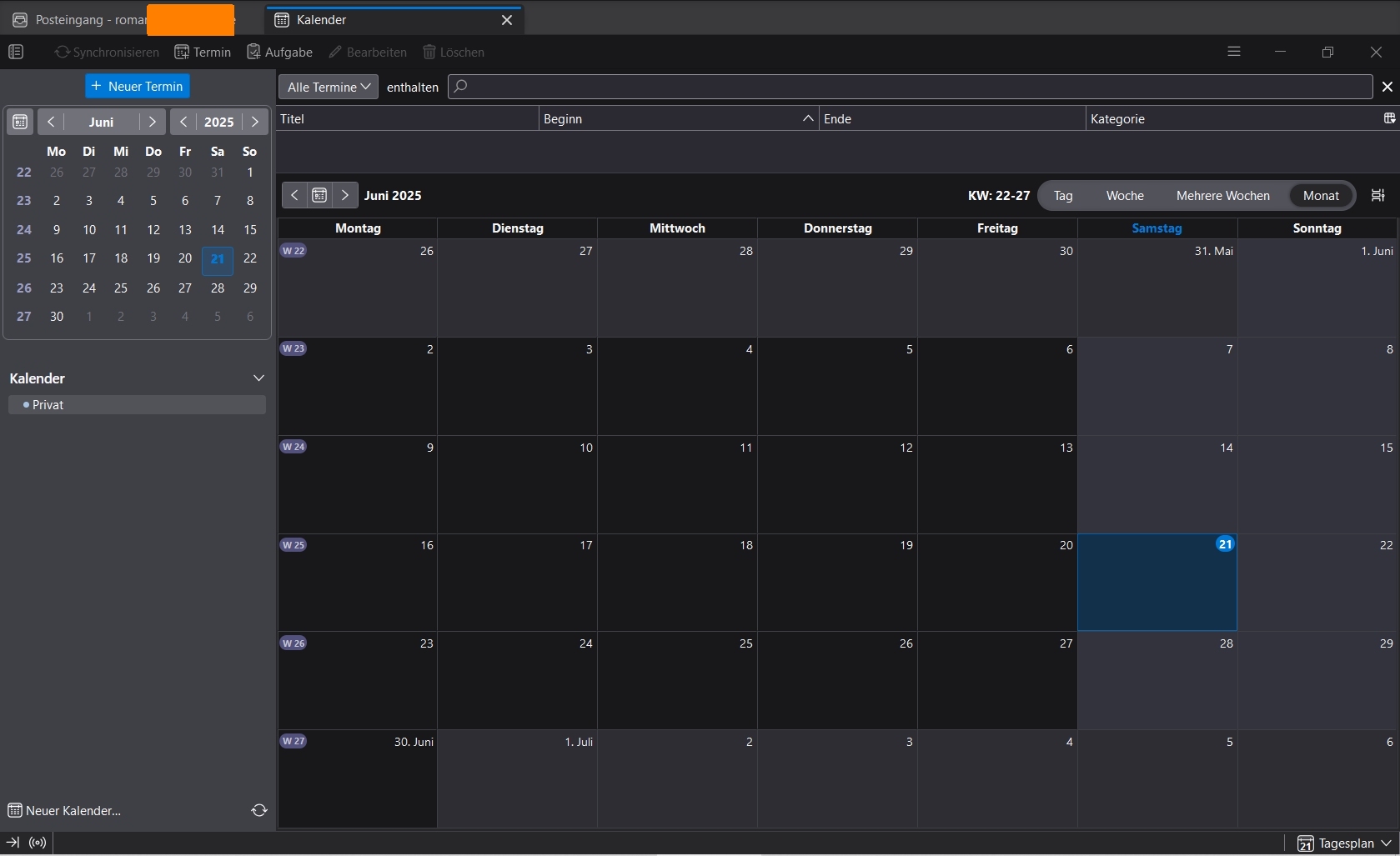1400x856 pixels.
Task: Expand the Tagesplan dropdown in status bar
Action: [x=1344, y=843]
